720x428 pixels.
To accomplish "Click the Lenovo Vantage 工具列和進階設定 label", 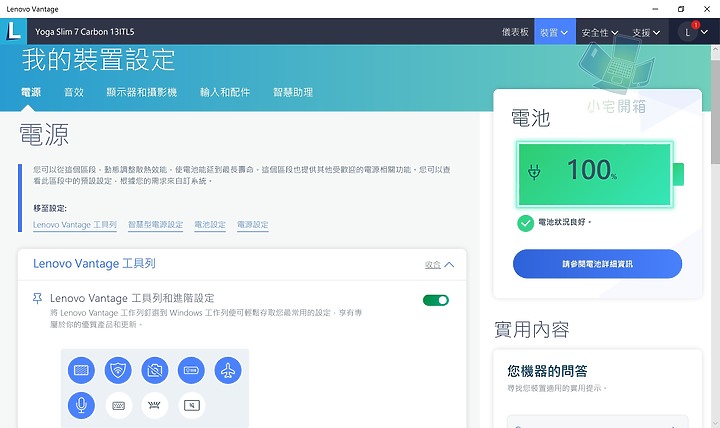I will [x=132, y=298].
